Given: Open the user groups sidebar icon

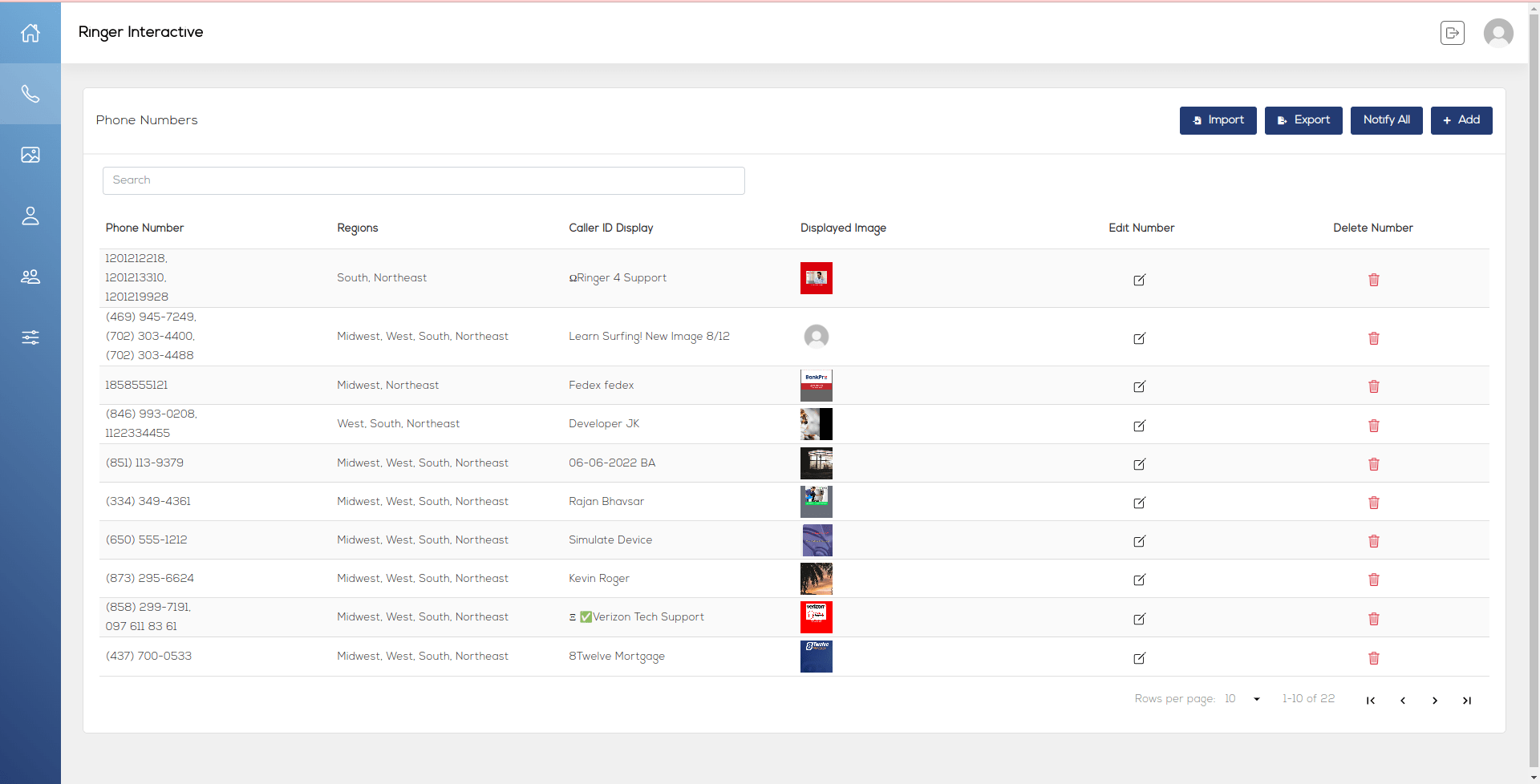Looking at the screenshot, I should point(30,277).
